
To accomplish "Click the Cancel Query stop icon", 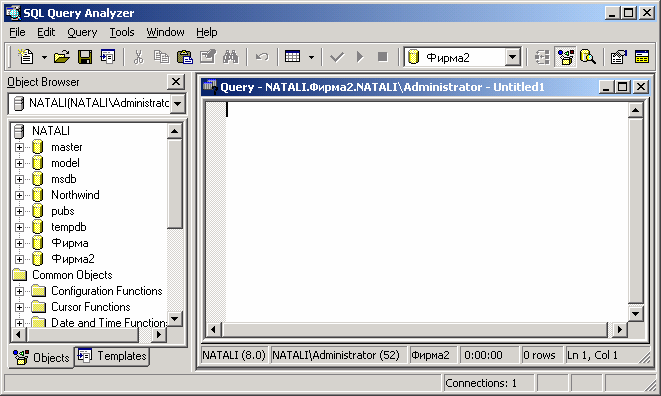I will coord(382,57).
